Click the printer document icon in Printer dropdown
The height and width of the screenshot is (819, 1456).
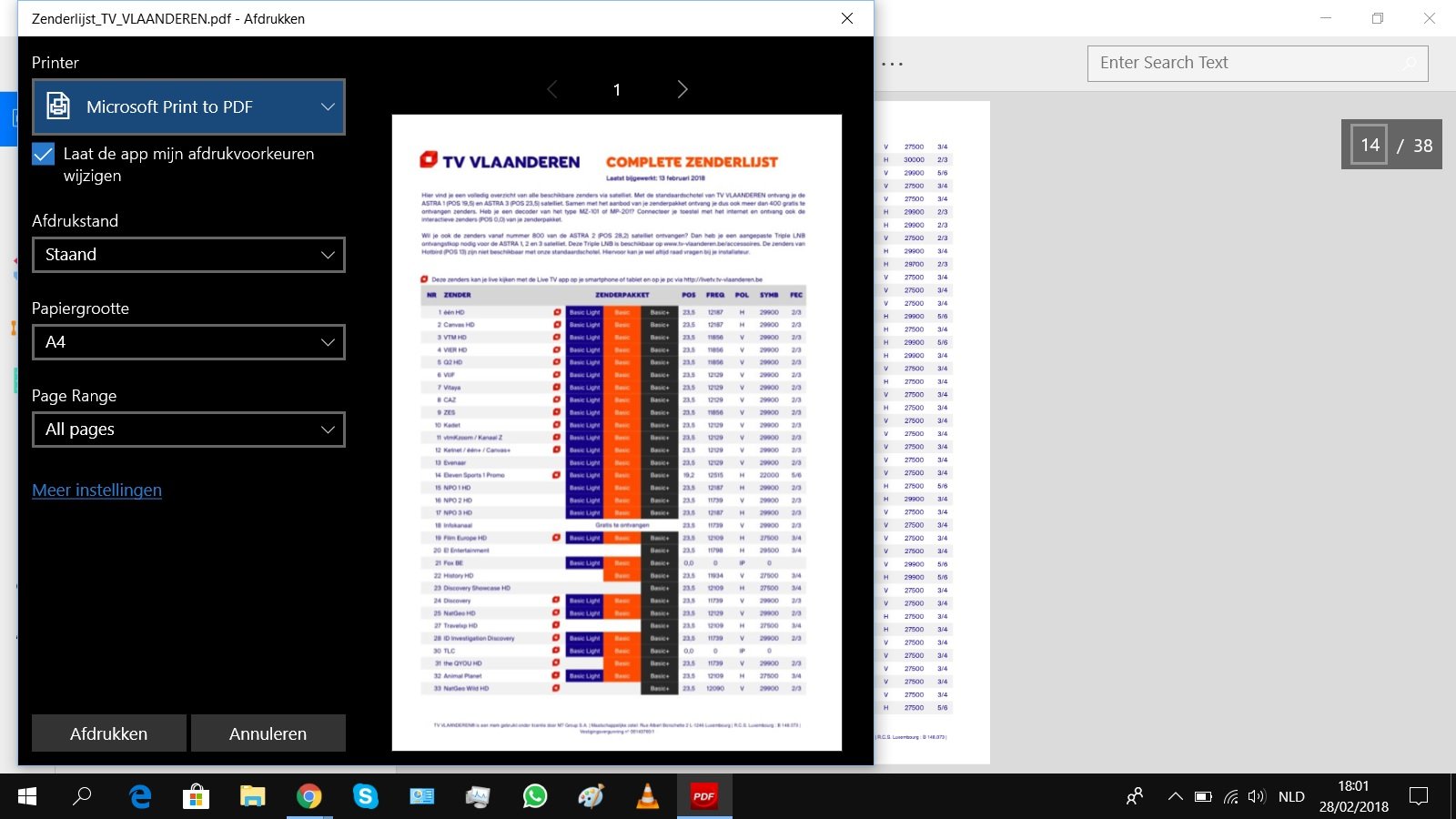coord(58,106)
